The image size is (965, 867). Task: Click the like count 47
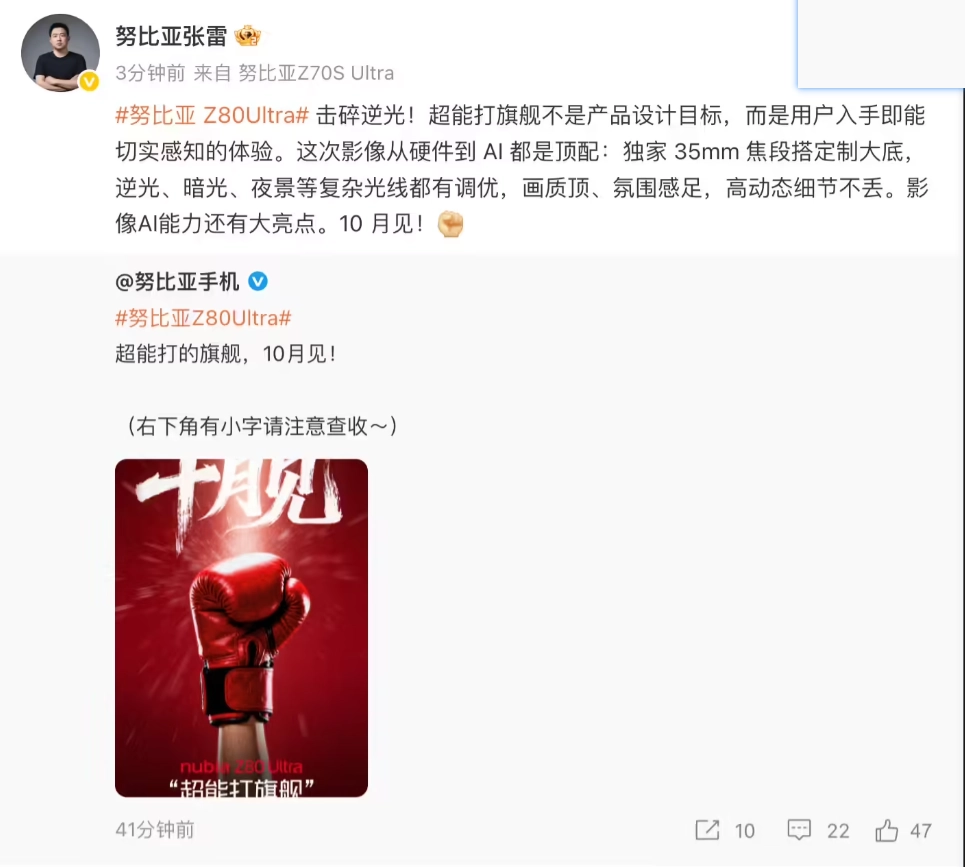921,831
